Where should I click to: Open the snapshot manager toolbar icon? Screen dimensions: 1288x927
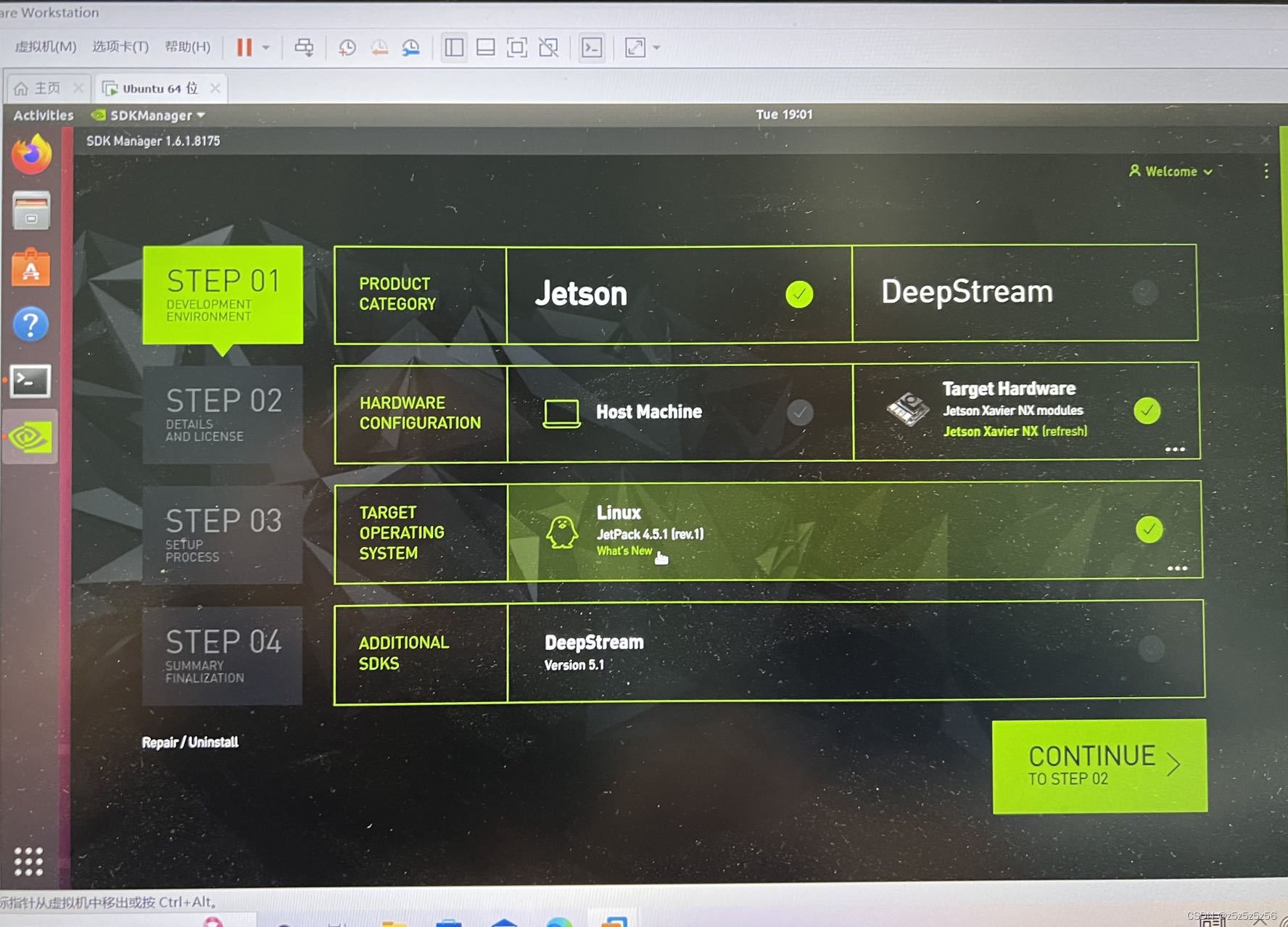click(x=411, y=48)
